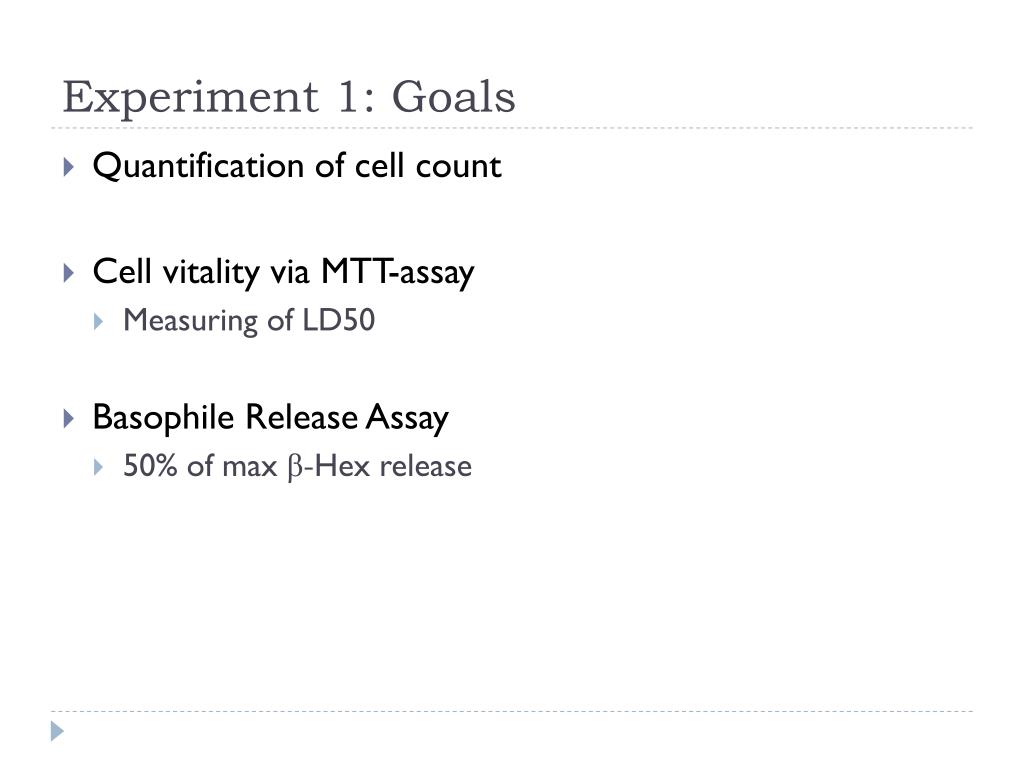Click the bullet arrow beside Quantification of cell count
Image resolution: width=1024 pixels, height=768 pixels.
click(69, 167)
